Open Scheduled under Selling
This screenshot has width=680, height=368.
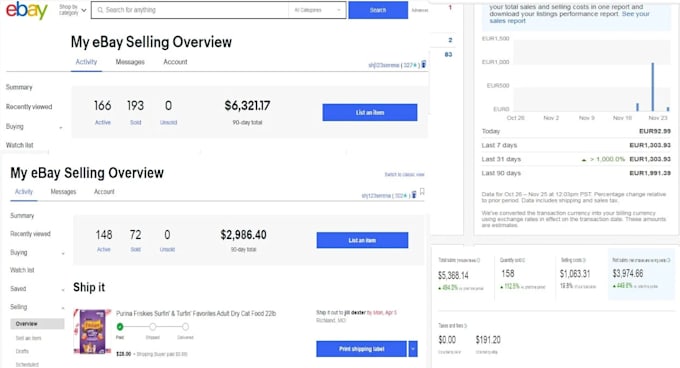coord(27,365)
